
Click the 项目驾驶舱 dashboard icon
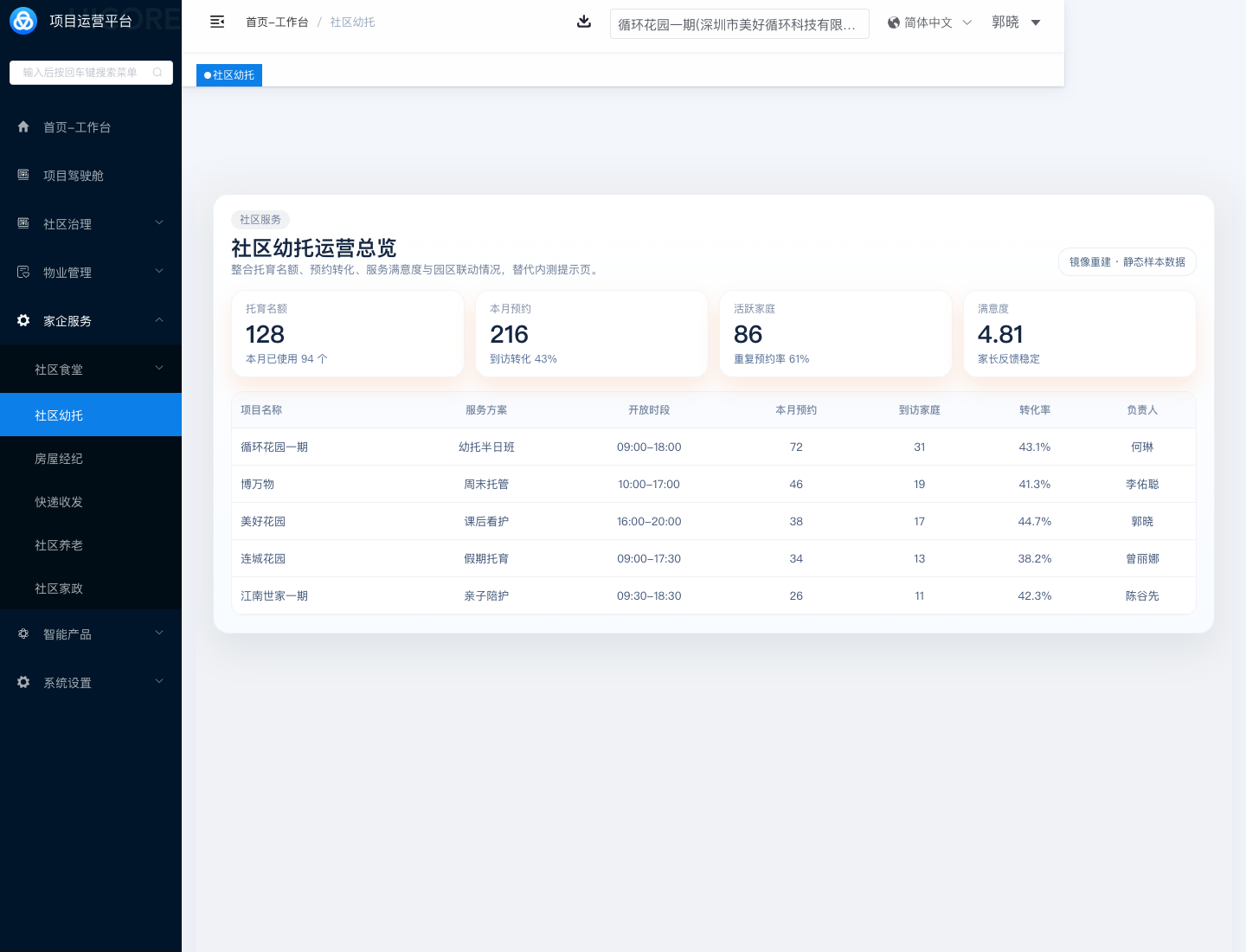point(23,175)
